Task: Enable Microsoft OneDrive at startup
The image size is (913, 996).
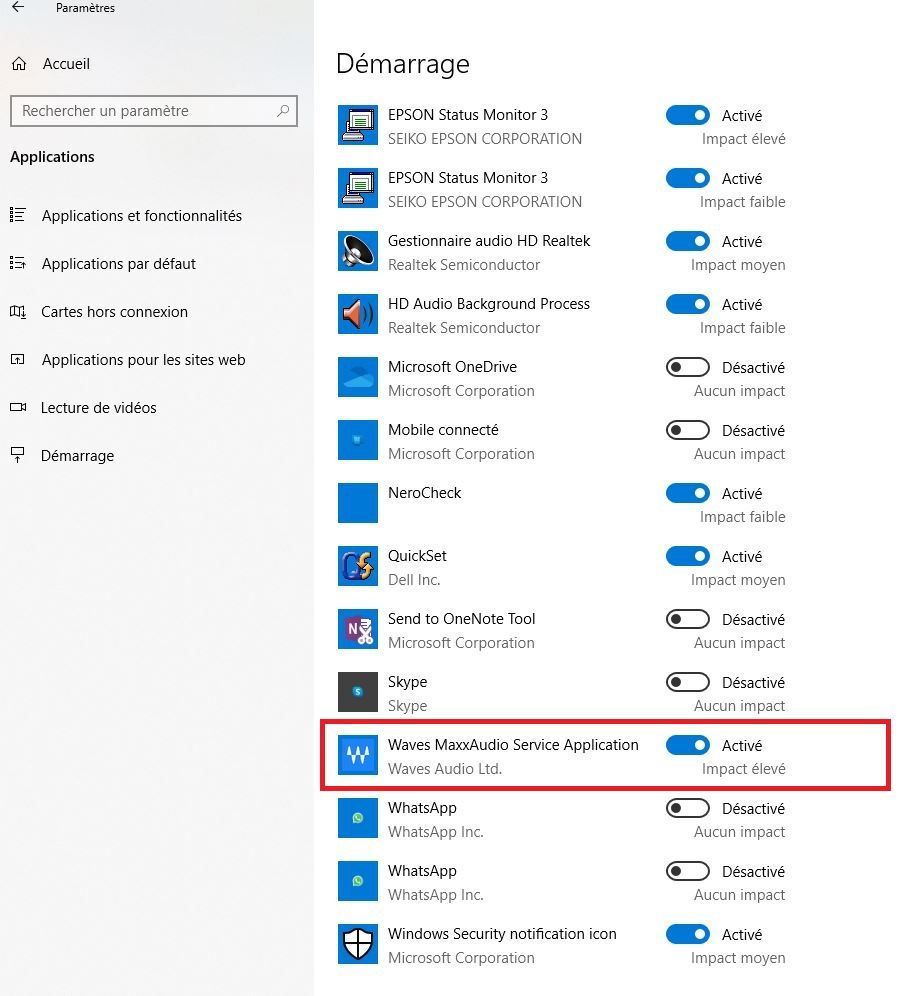Action: pyautogui.click(x=687, y=367)
